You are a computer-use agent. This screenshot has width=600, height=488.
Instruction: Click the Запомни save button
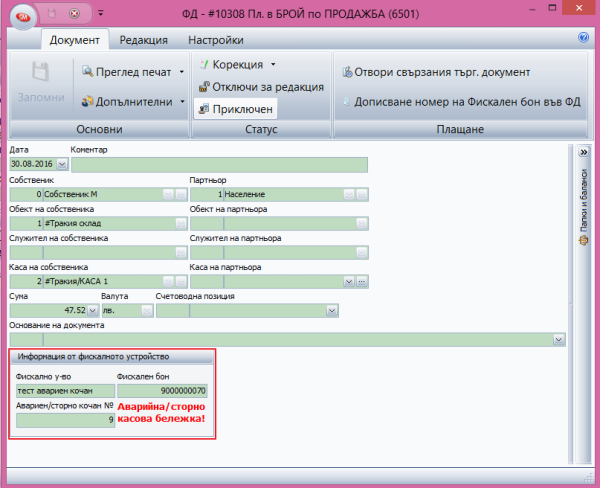41,83
